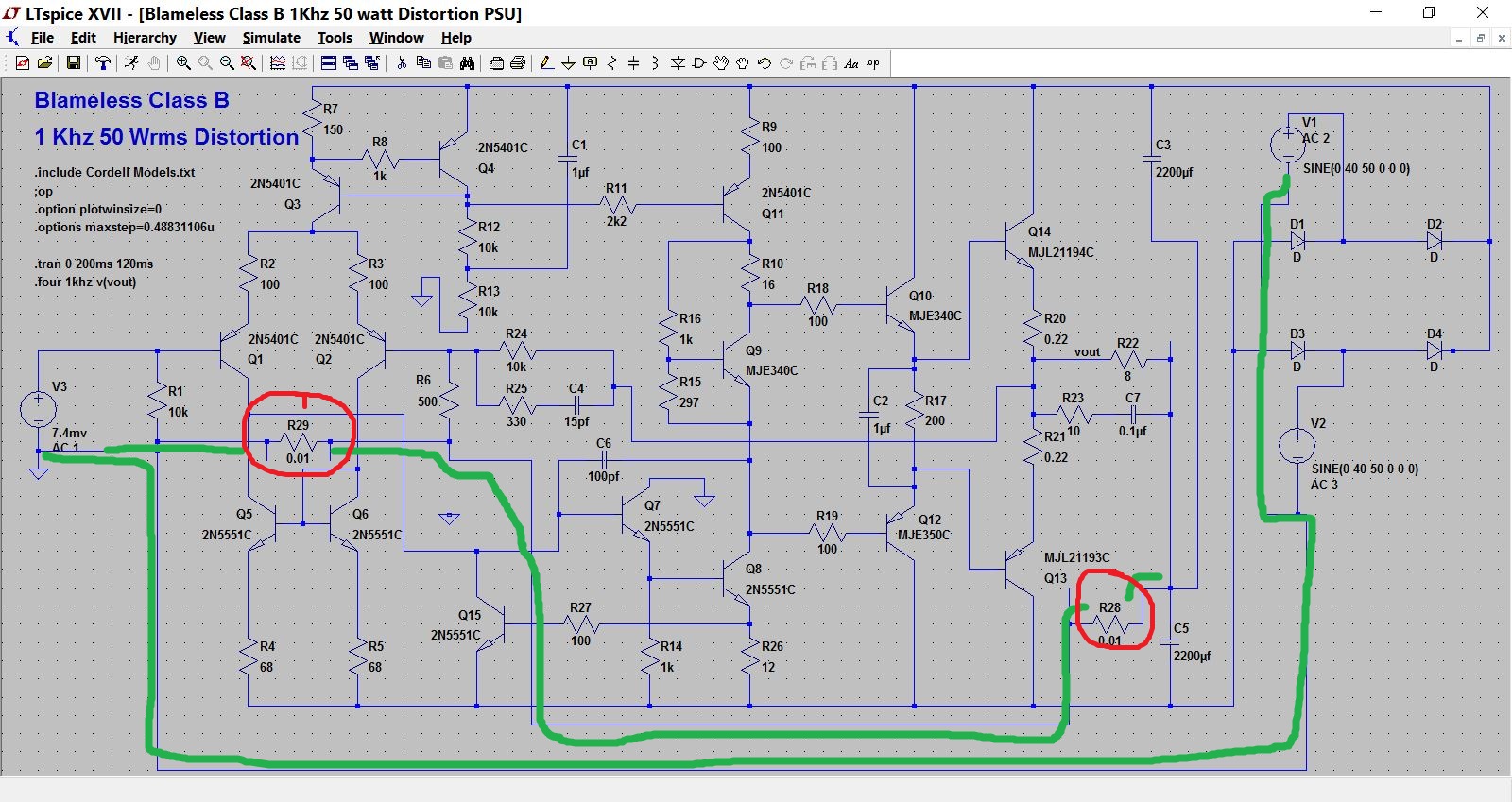1512x802 pixels.
Task: Select the Drag closed-hand tool
Action: [x=743, y=63]
